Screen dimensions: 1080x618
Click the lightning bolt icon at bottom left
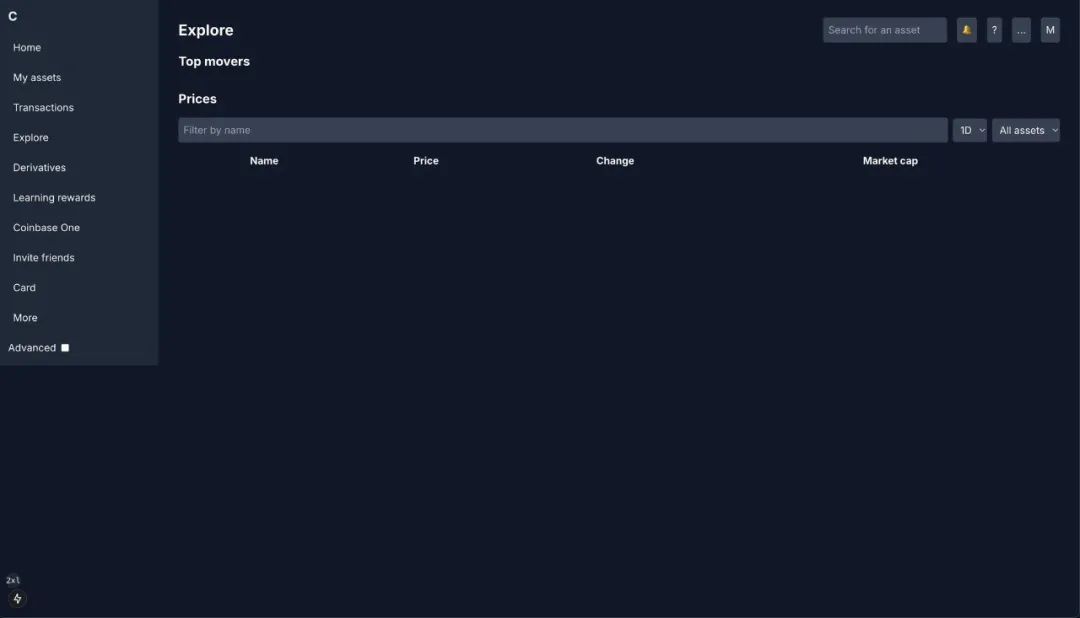[x=17, y=599]
